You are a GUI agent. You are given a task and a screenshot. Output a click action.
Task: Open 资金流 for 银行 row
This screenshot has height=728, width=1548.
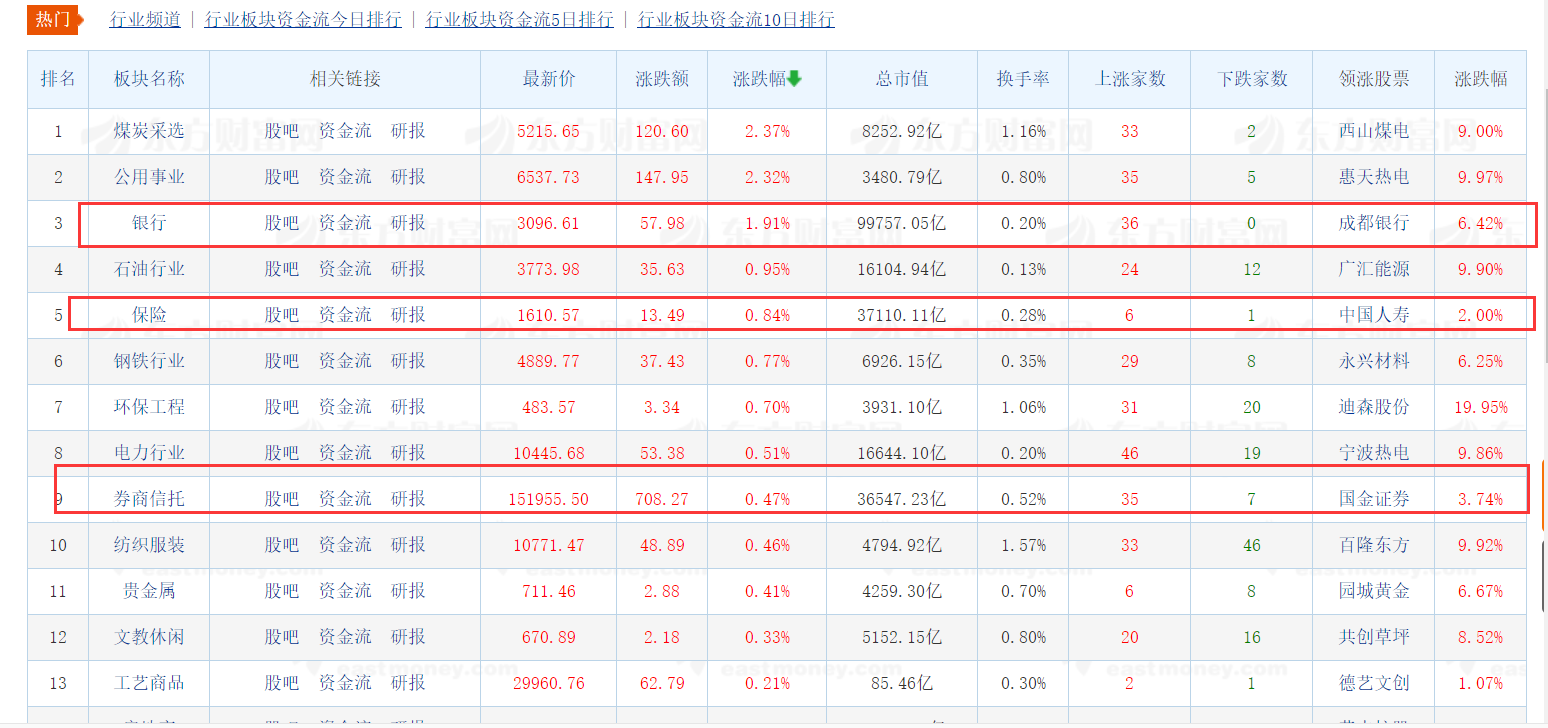(345, 223)
